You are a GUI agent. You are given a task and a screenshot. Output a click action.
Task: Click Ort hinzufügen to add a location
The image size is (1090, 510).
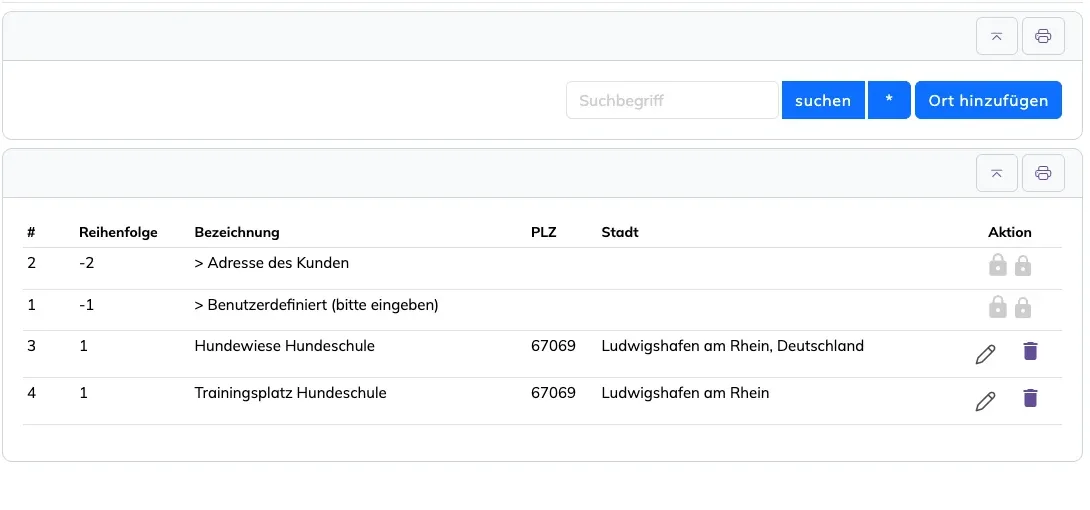(x=988, y=100)
